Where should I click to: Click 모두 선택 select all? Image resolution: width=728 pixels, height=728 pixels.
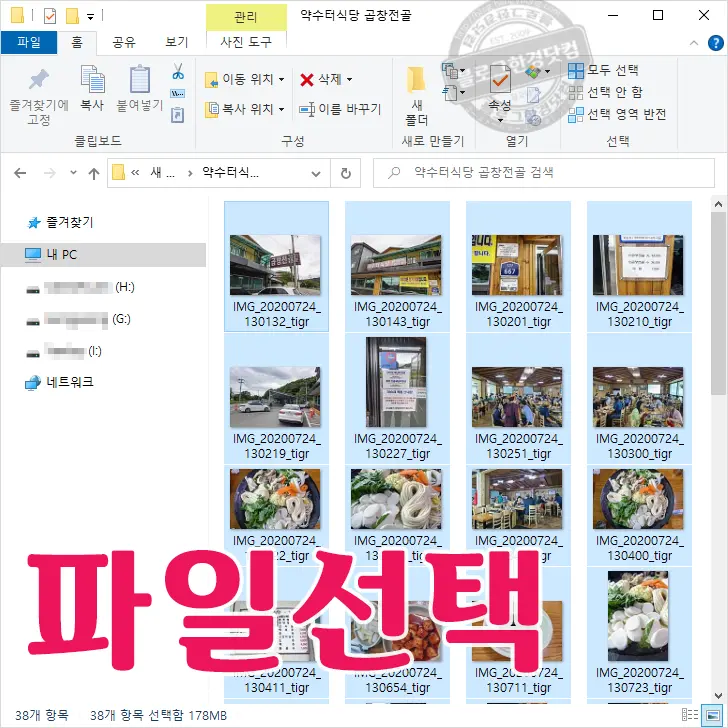pos(604,71)
